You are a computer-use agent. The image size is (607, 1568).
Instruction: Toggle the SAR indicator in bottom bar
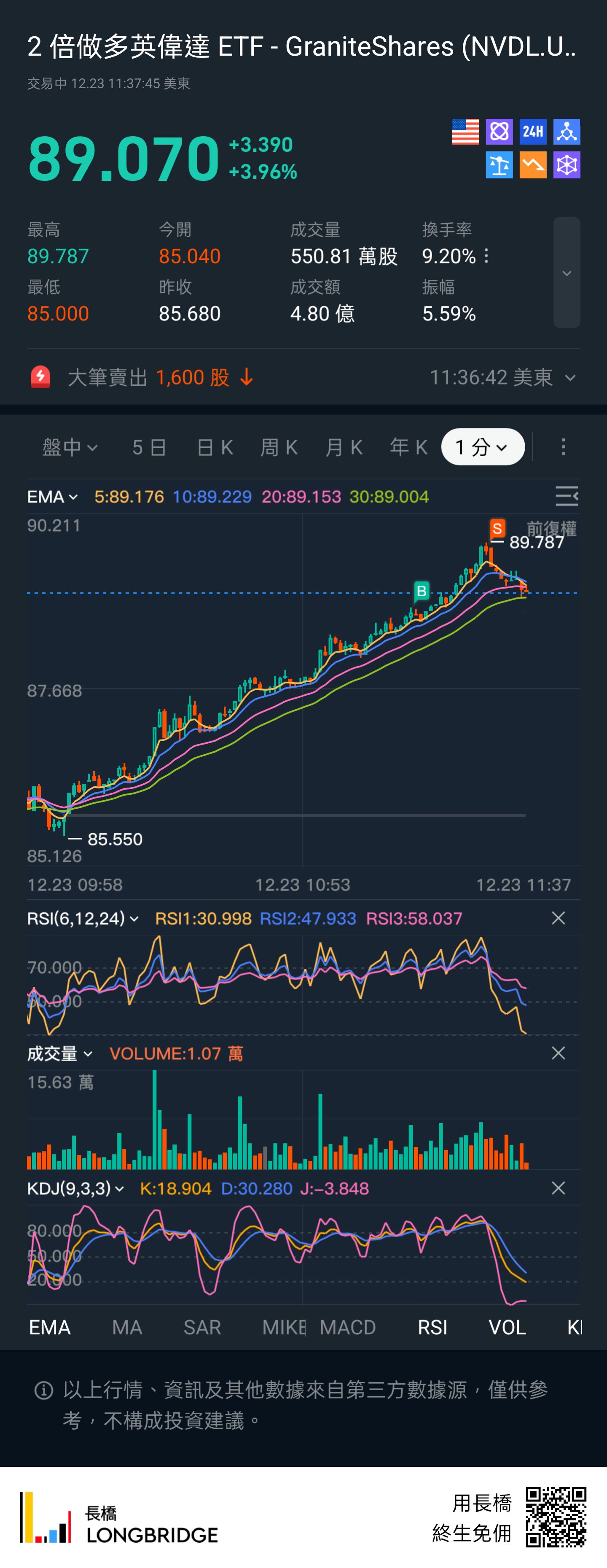[x=202, y=1327]
